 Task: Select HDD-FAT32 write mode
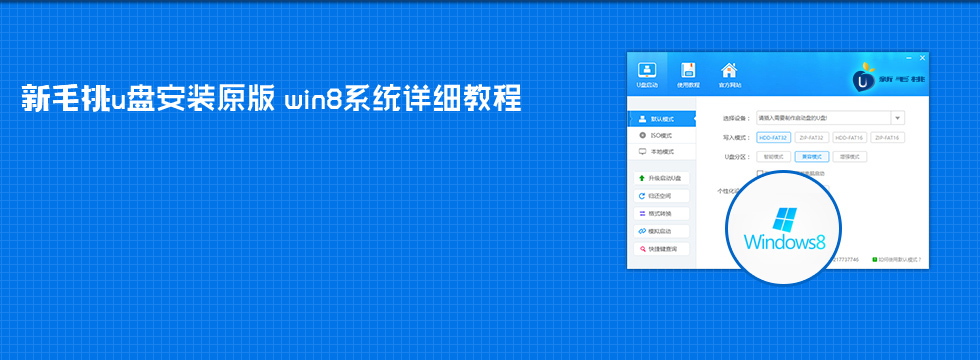pos(774,138)
